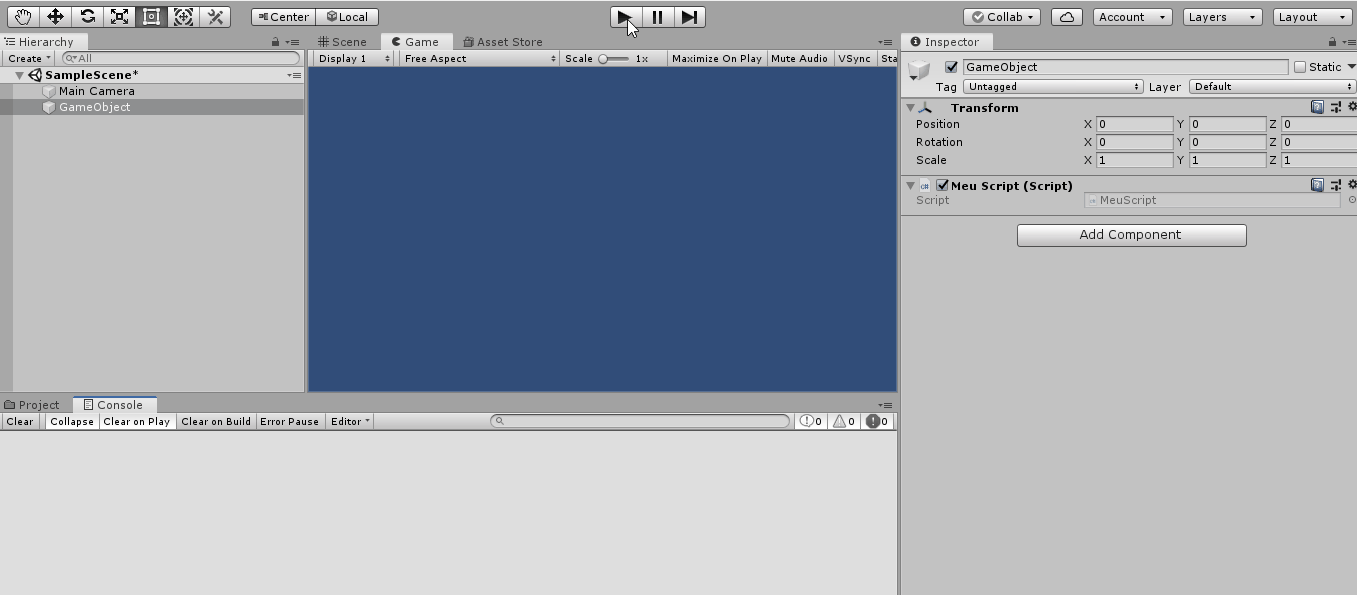
Task: Toggle Error Pause
Action: pyautogui.click(x=289, y=421)
